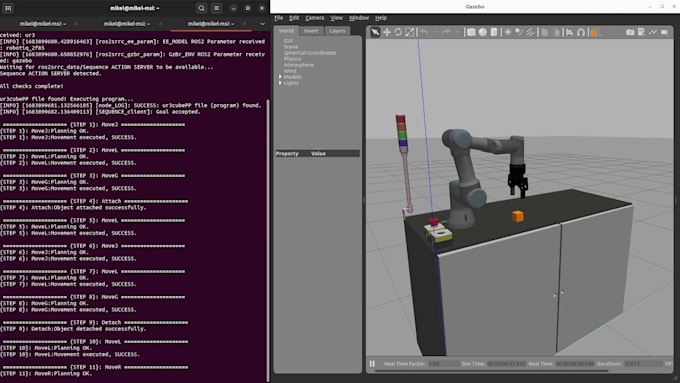The image size is (680, 383).
Task: Click the Record video icon
Action: [x=664, y=32]
